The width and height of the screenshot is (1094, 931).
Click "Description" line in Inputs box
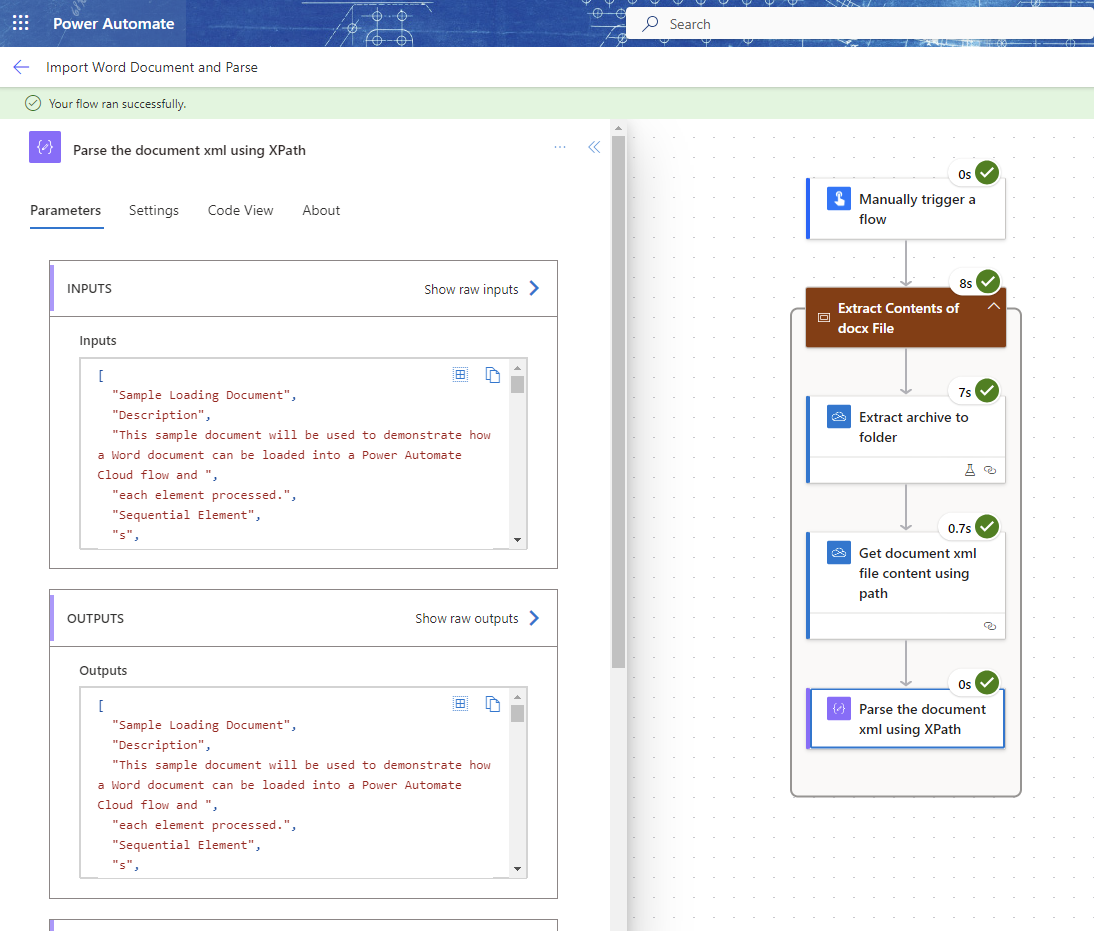pos(160,415)
